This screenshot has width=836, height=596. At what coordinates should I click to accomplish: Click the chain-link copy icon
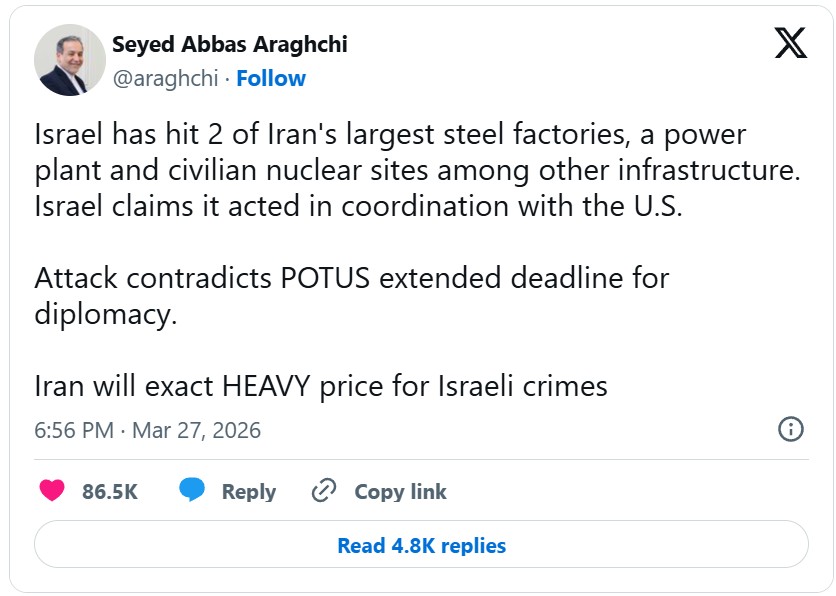(x=324, y=491)
